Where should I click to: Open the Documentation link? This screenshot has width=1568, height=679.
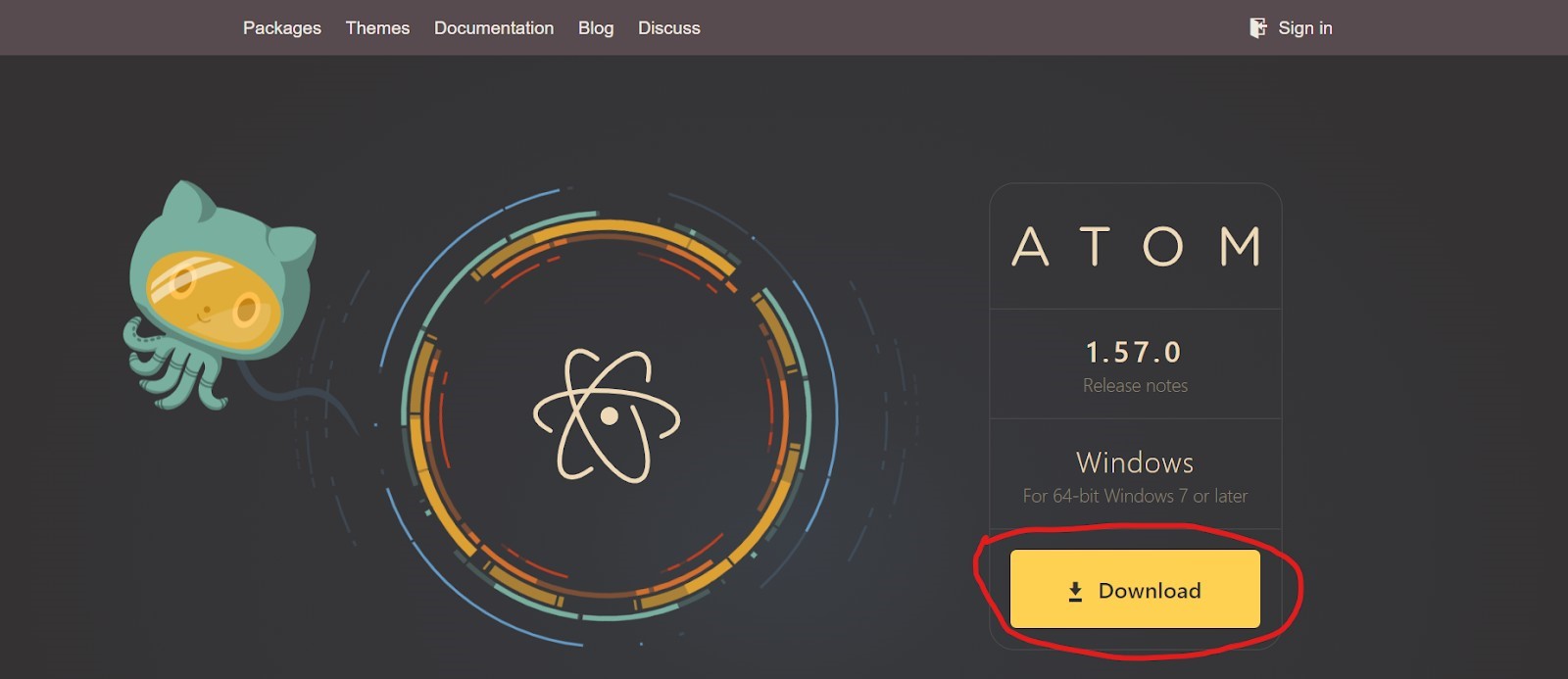493,28
